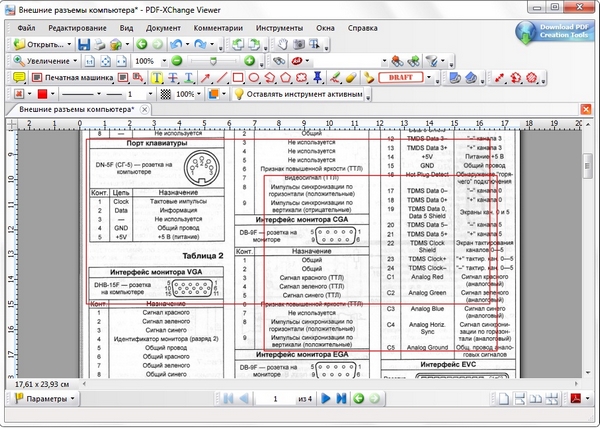The height and width of the screenshot is (428, 600).
Task: Click the green Zoom Out minus button
Action: pos(176,61)
